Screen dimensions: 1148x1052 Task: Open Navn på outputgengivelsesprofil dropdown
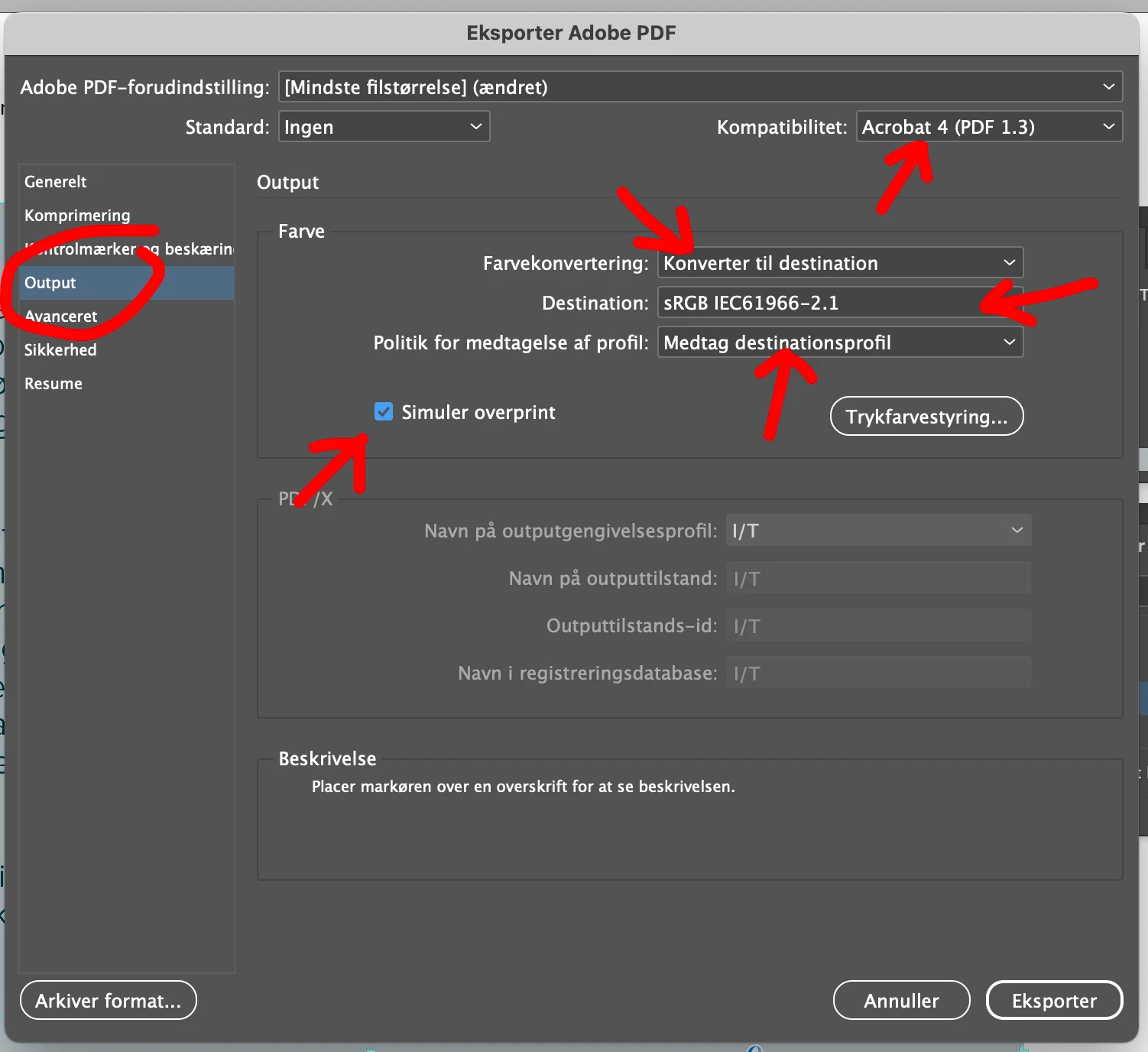878,531
